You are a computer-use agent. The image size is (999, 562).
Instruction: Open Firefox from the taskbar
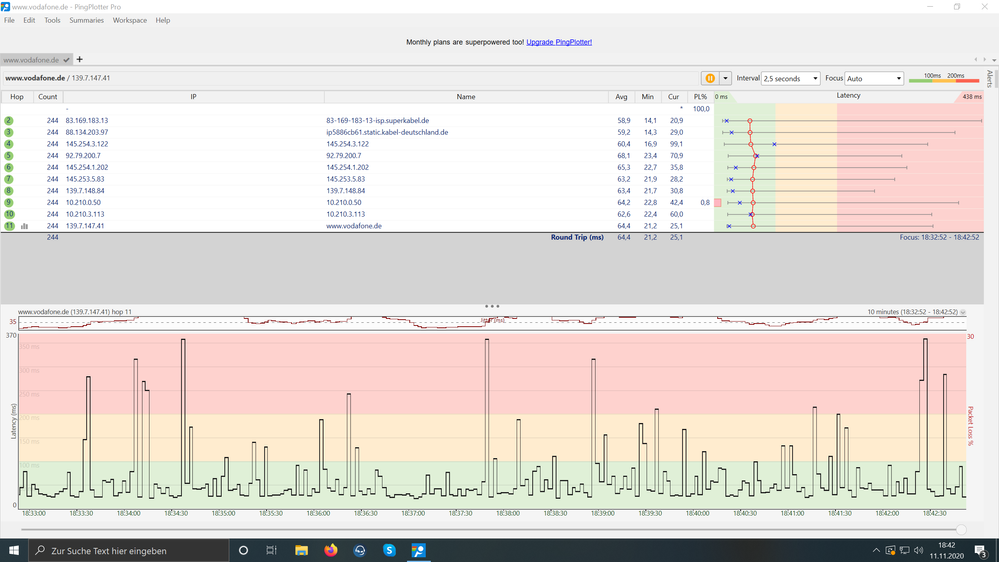pyautogui.click(x=331, y=550)
